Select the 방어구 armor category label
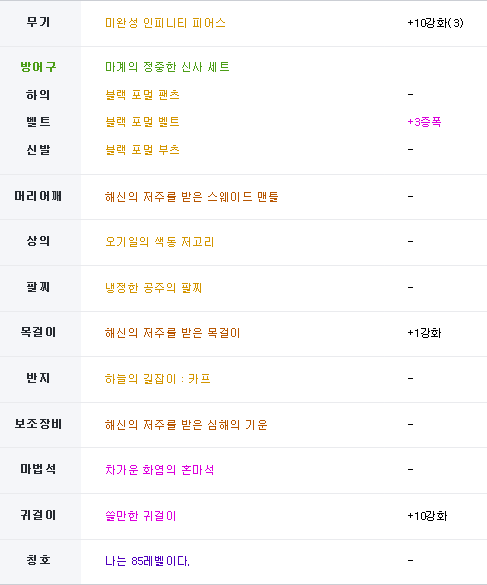 [38, 67]
